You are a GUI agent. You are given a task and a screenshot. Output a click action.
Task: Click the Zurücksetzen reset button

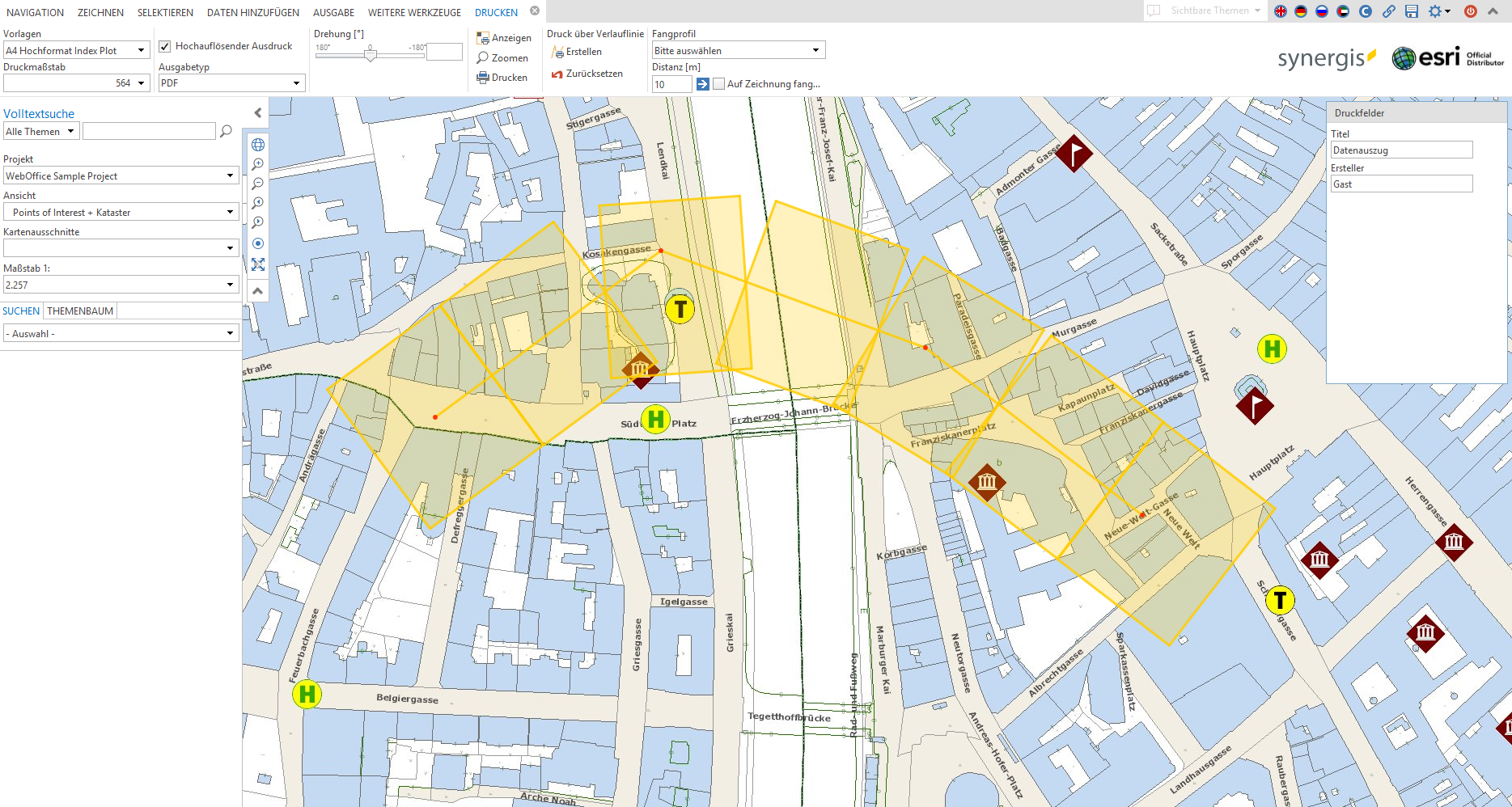click(588, 73)
